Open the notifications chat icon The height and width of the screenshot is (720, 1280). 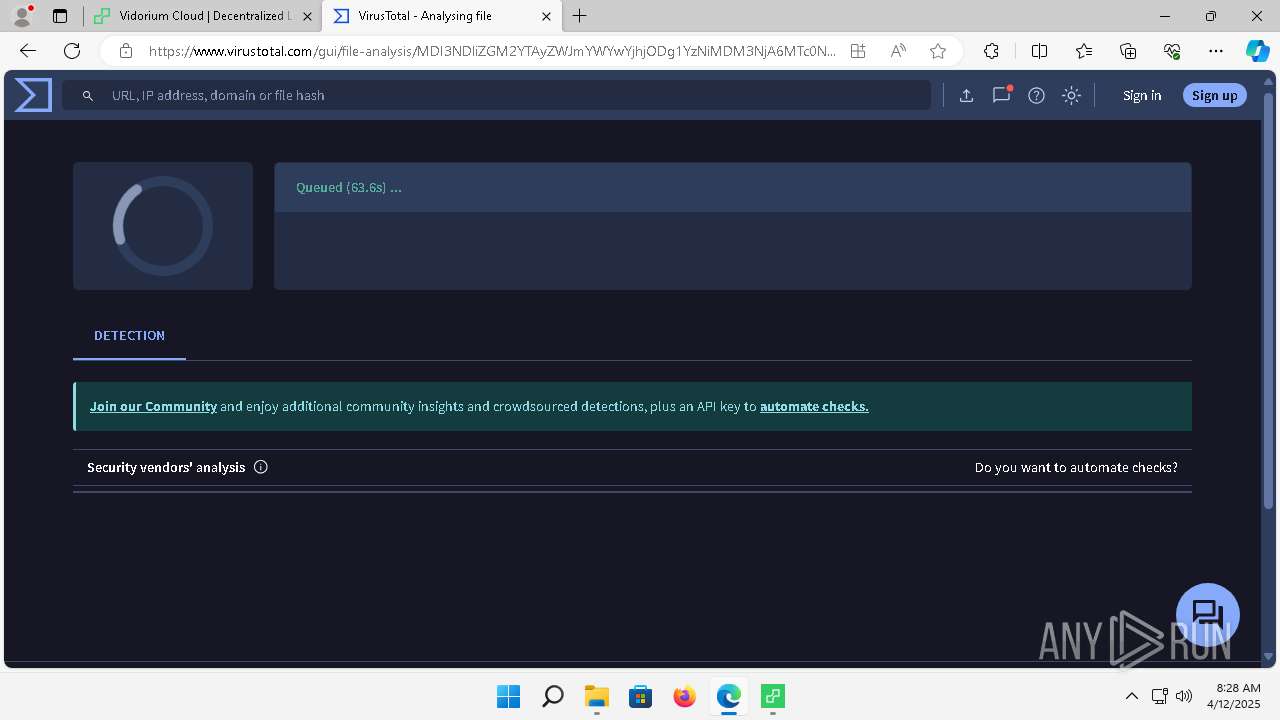point(1001,95)
